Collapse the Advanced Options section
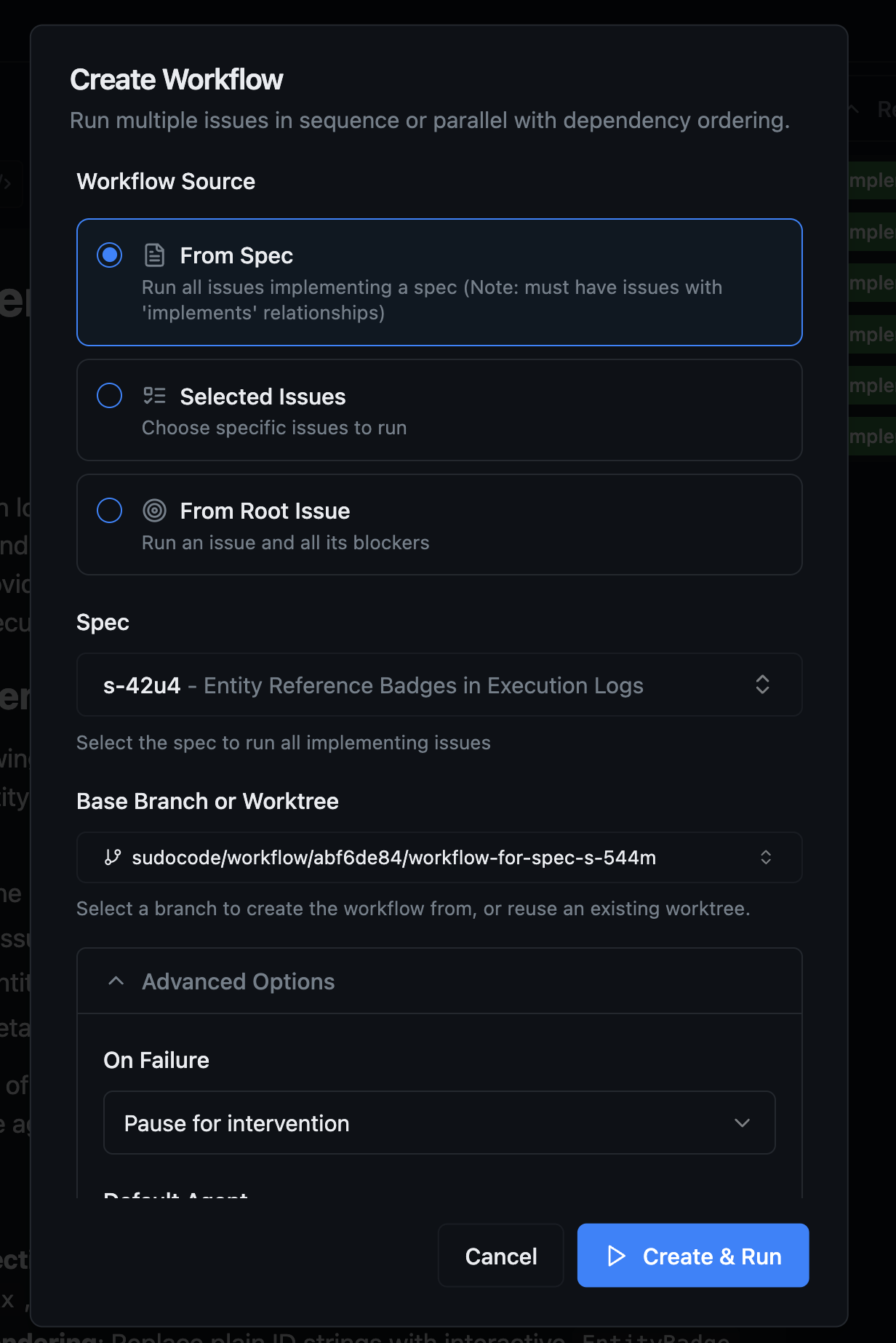Screen dimensions: 896x1343 (238, 981)
